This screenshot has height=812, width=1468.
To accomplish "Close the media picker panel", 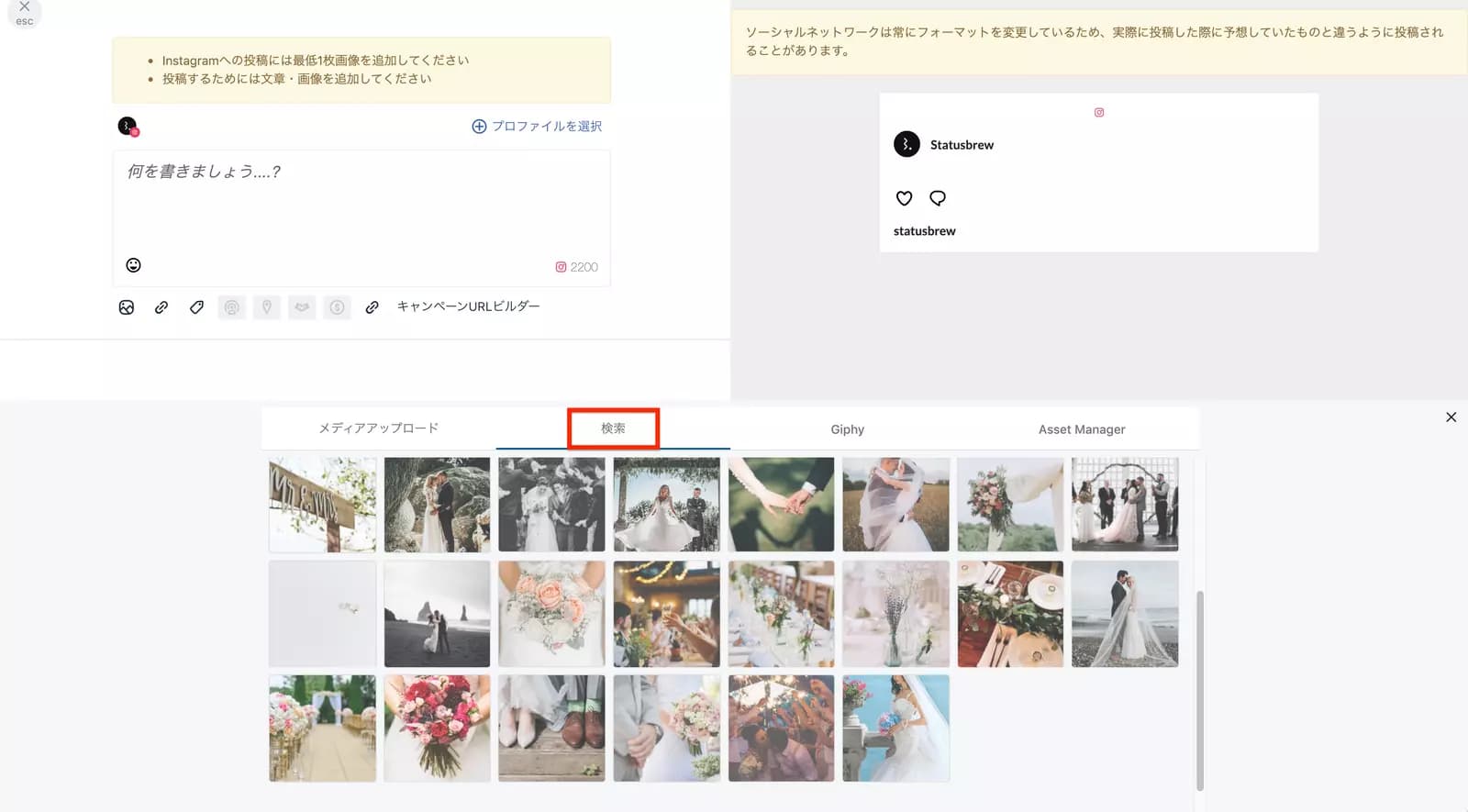I will point(1451,417).
